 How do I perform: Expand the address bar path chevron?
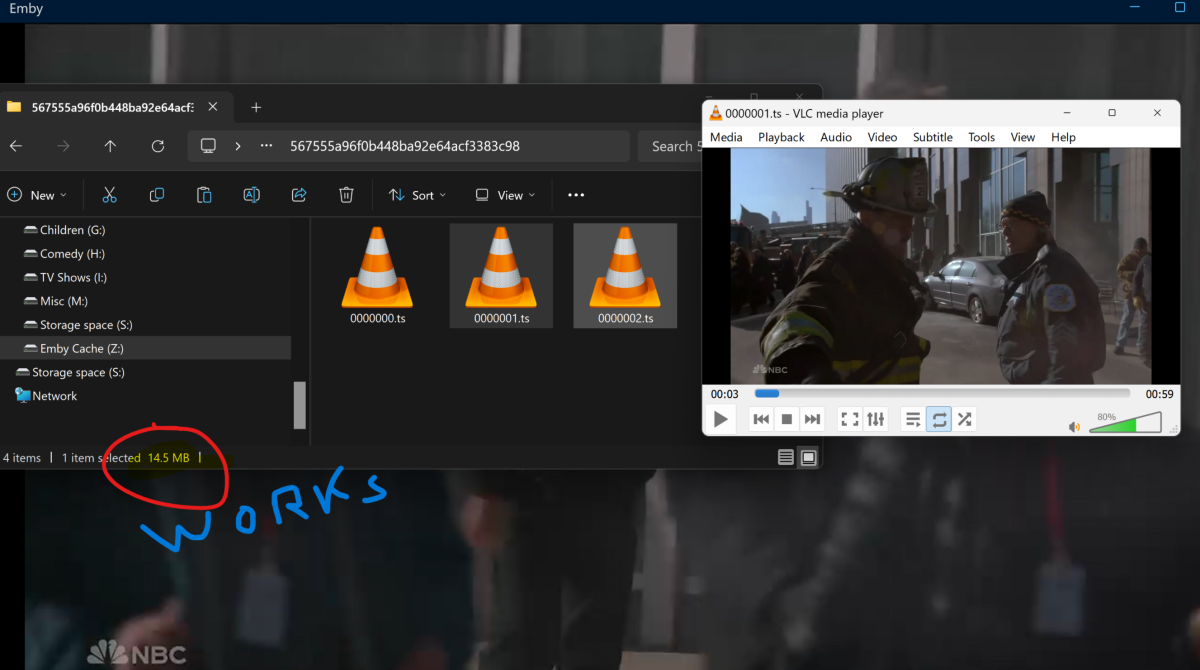(x=238, y=146)
